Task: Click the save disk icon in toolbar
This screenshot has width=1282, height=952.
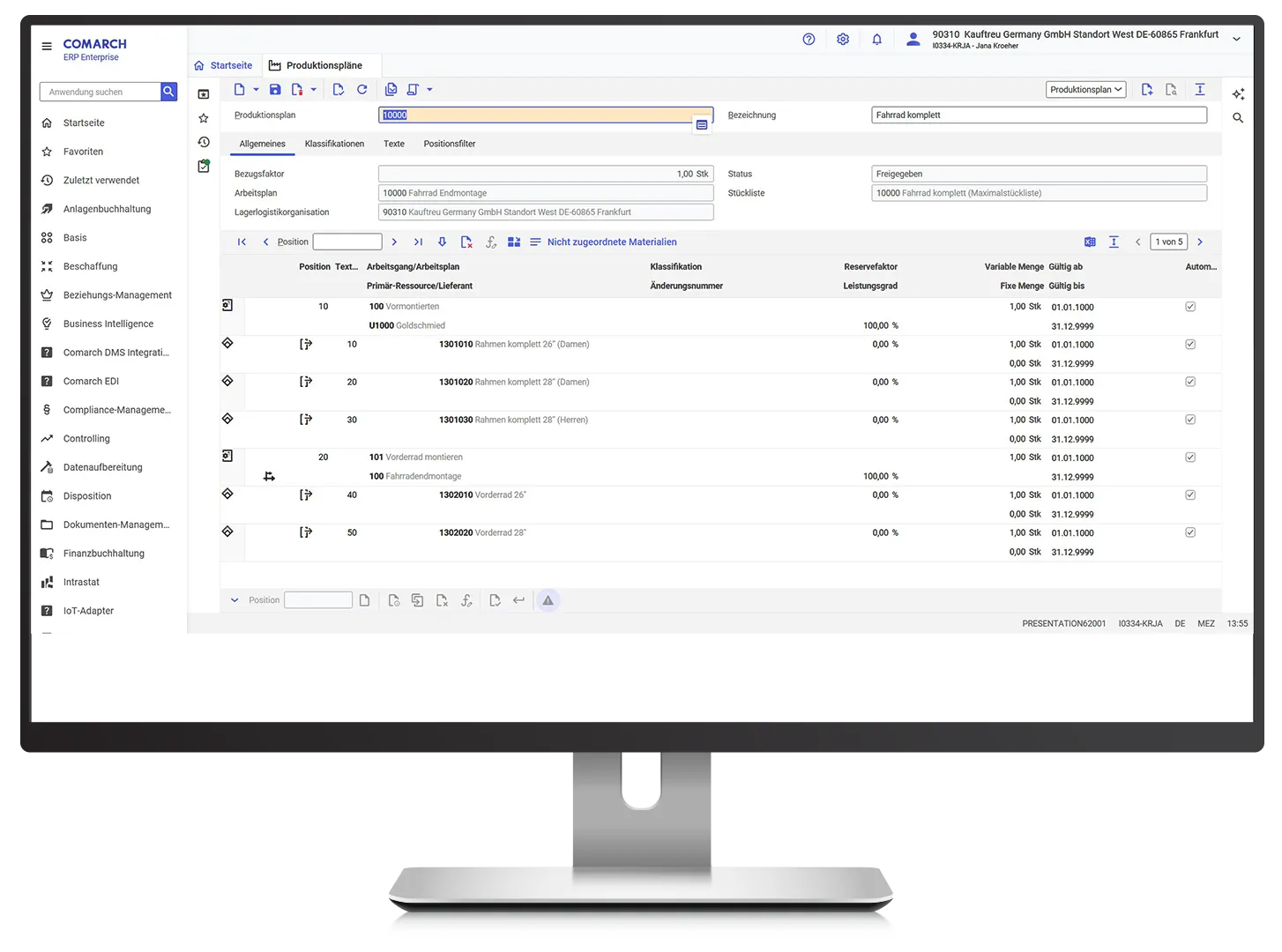Action: (275, 90)
